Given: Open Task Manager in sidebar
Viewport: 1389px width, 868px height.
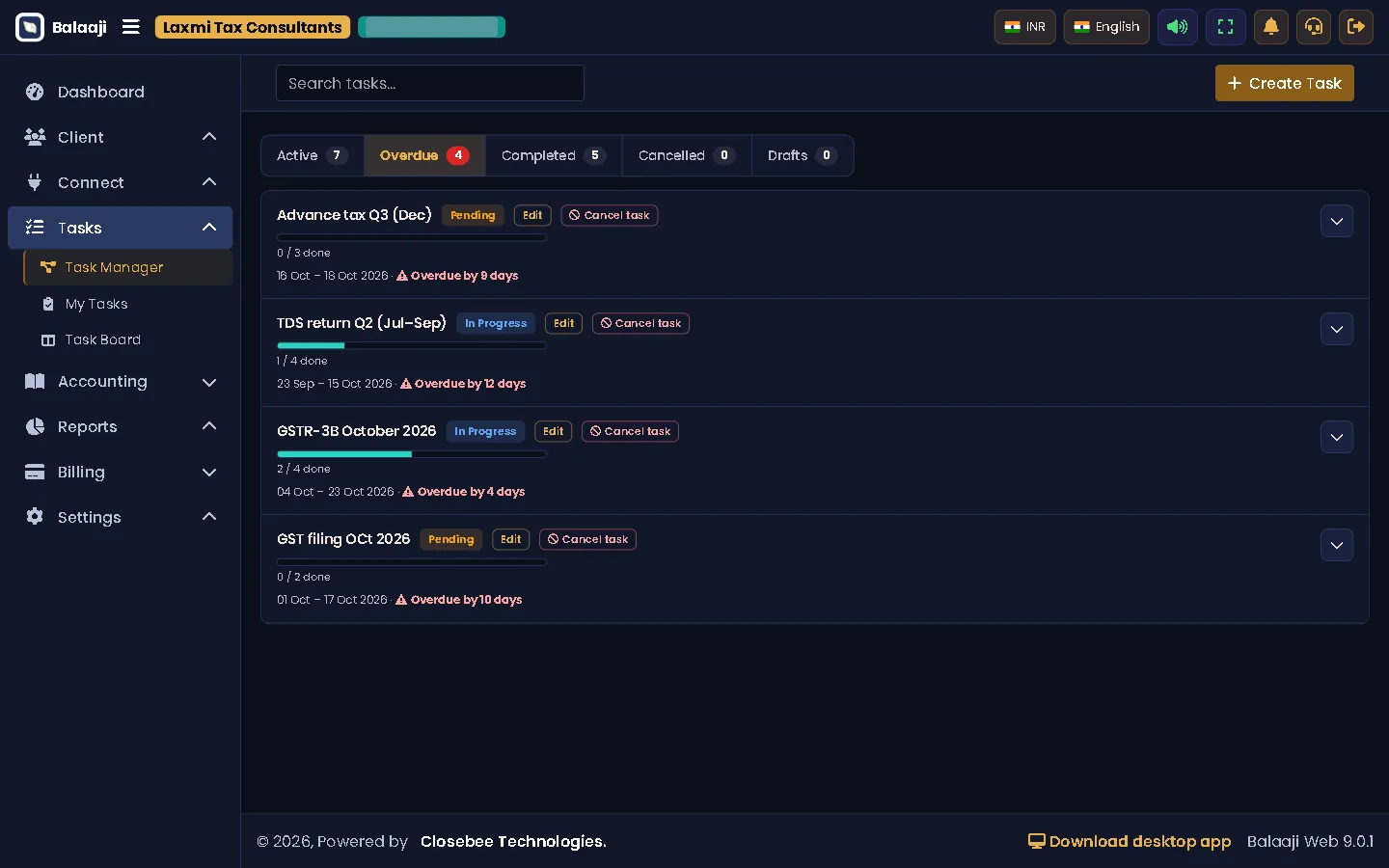Looking at the screenshot, I should [x=128, y=267].
